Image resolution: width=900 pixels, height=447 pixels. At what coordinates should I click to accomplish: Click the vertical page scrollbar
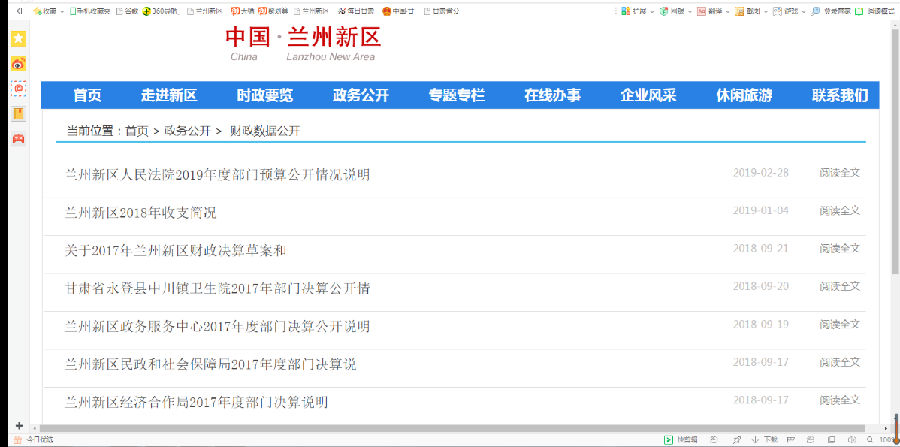(x=893, y=200)
